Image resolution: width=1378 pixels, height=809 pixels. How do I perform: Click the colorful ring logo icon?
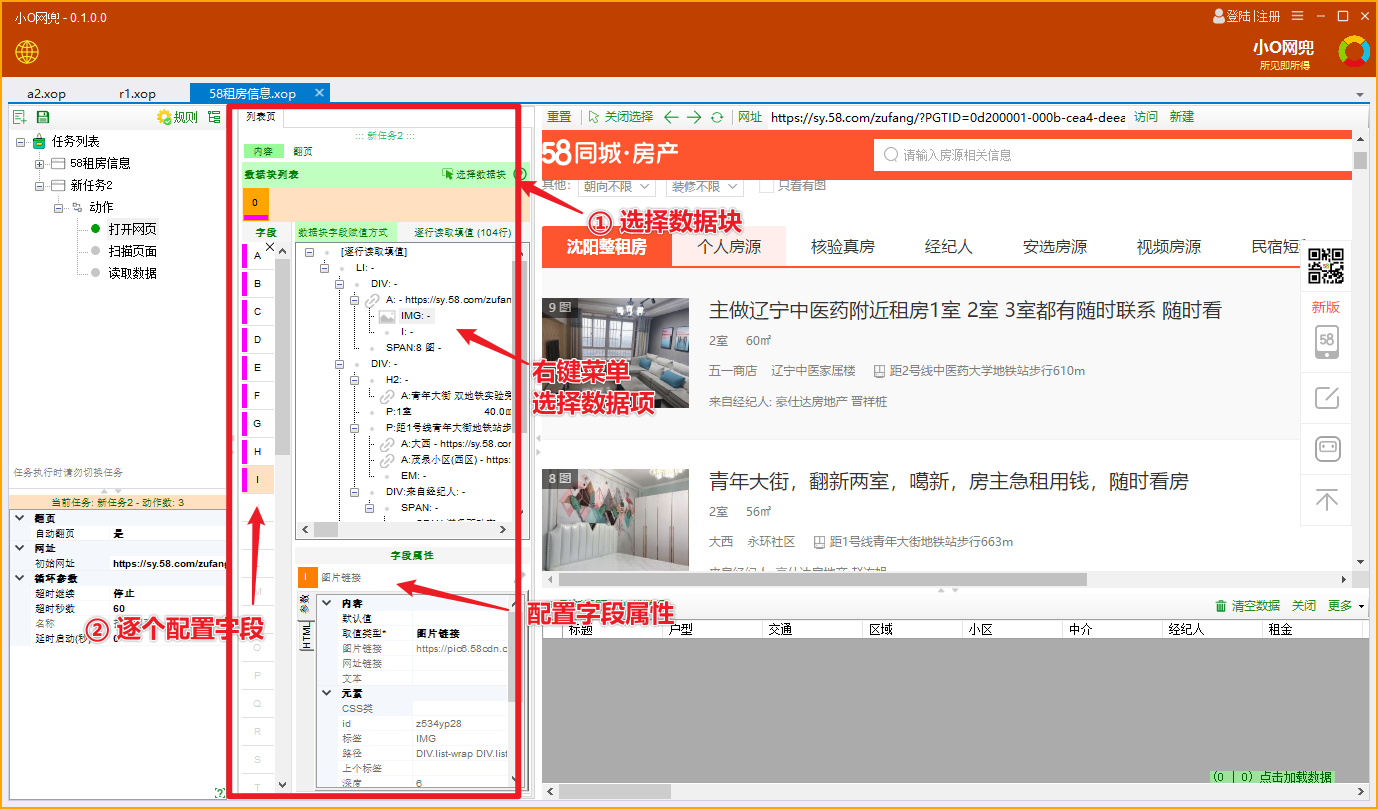click(1355, 51)
